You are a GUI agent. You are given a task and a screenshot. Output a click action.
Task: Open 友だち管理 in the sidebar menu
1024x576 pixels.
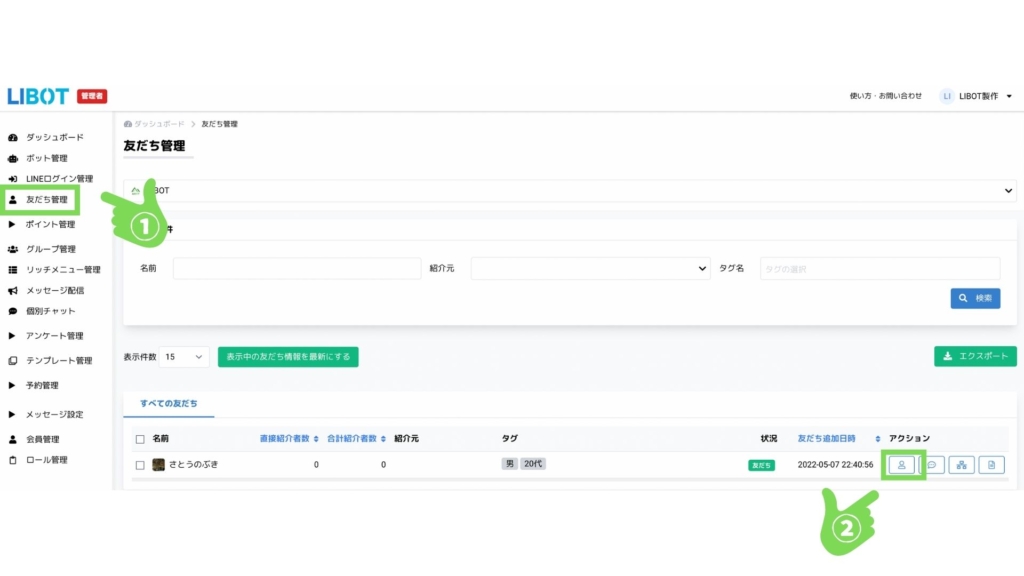(47, 200)
